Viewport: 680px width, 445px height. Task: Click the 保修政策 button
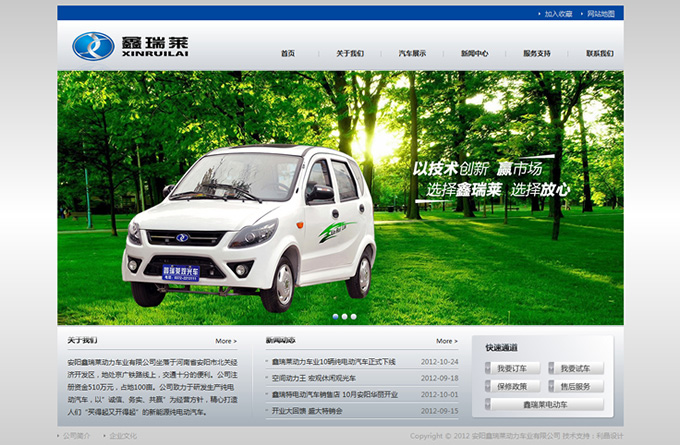512,386
